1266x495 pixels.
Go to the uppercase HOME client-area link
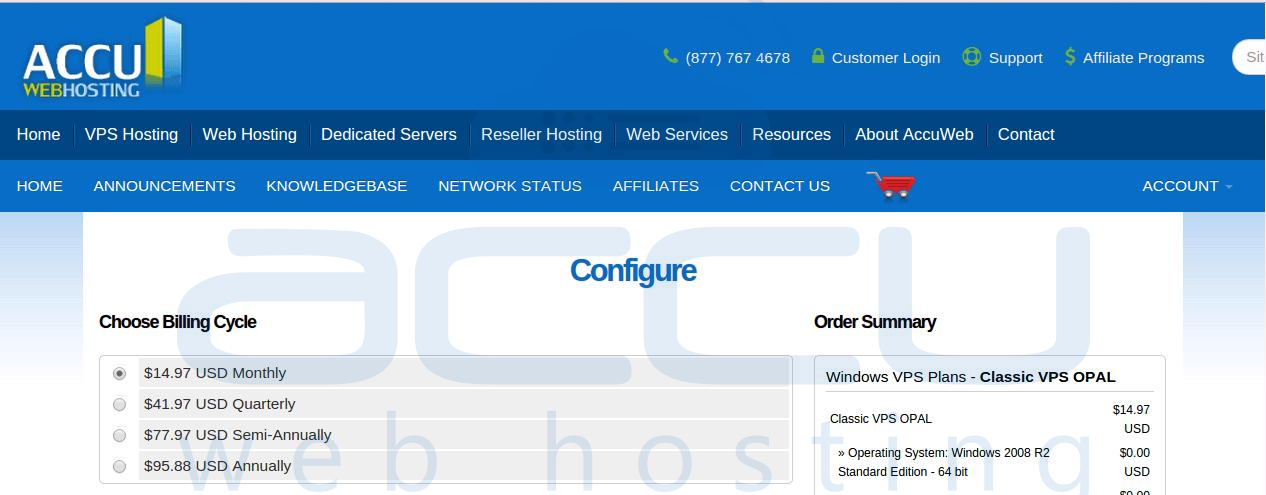pos(40,186)
